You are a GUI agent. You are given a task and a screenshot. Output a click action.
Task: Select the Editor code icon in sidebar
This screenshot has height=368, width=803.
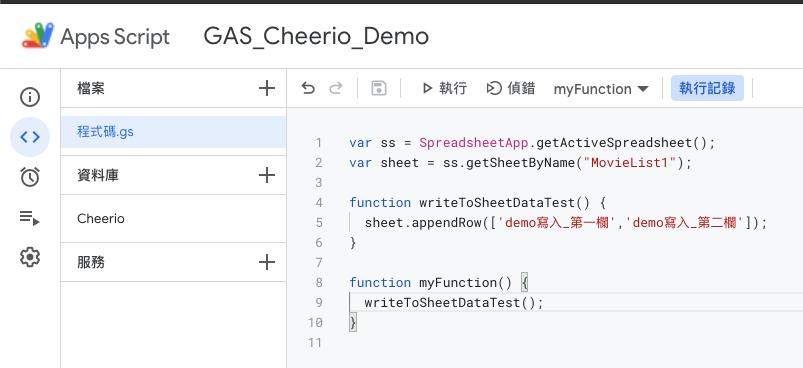pyautogui.click(x=30, y=137)
